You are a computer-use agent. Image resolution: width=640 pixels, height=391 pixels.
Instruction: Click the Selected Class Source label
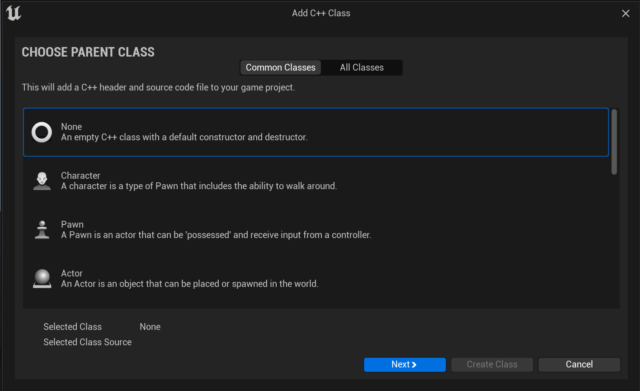tap(87, 342)
